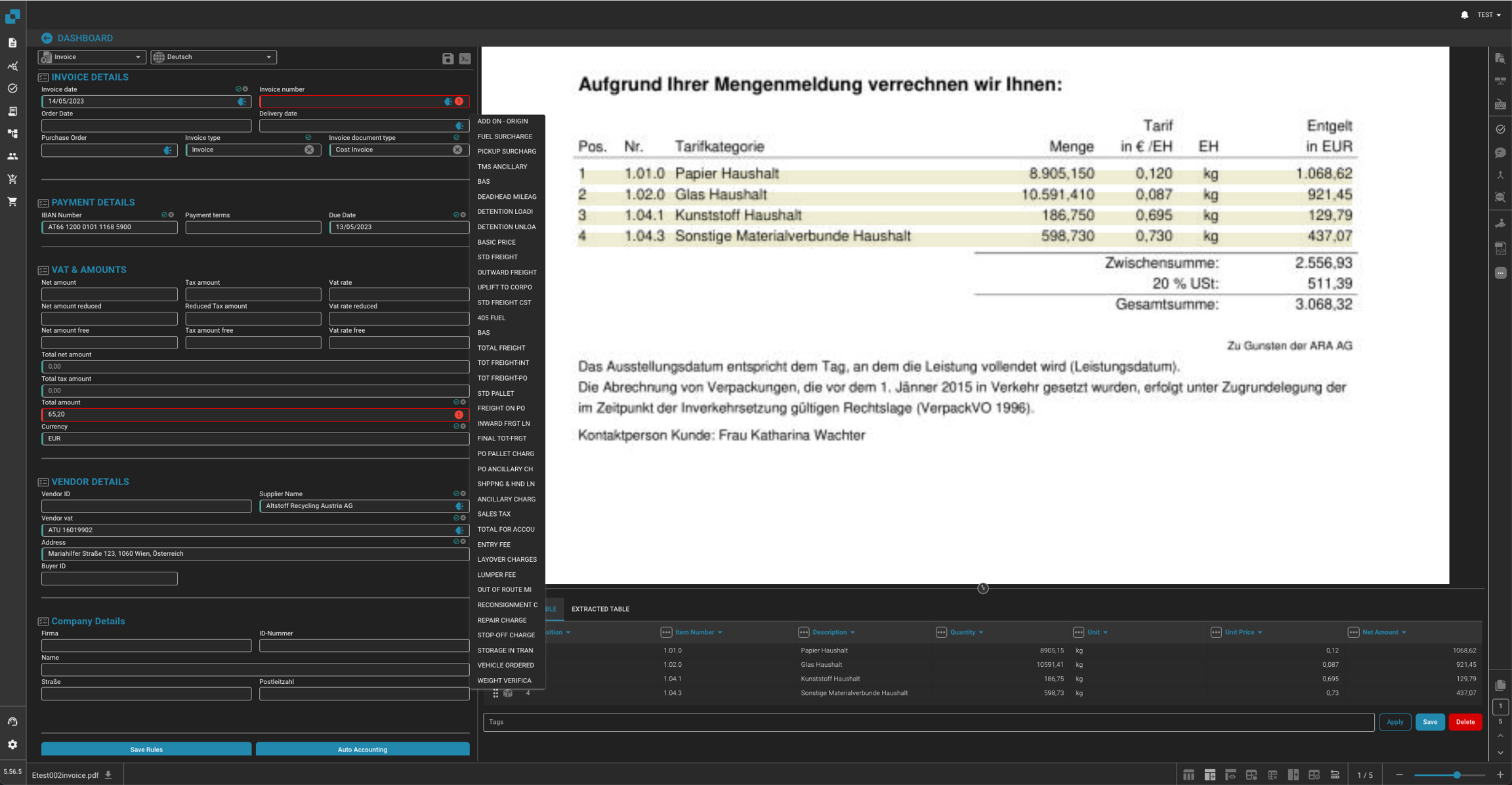
Task: Open the settings gear in left sidebar
Action: click(x=12, y=744)
